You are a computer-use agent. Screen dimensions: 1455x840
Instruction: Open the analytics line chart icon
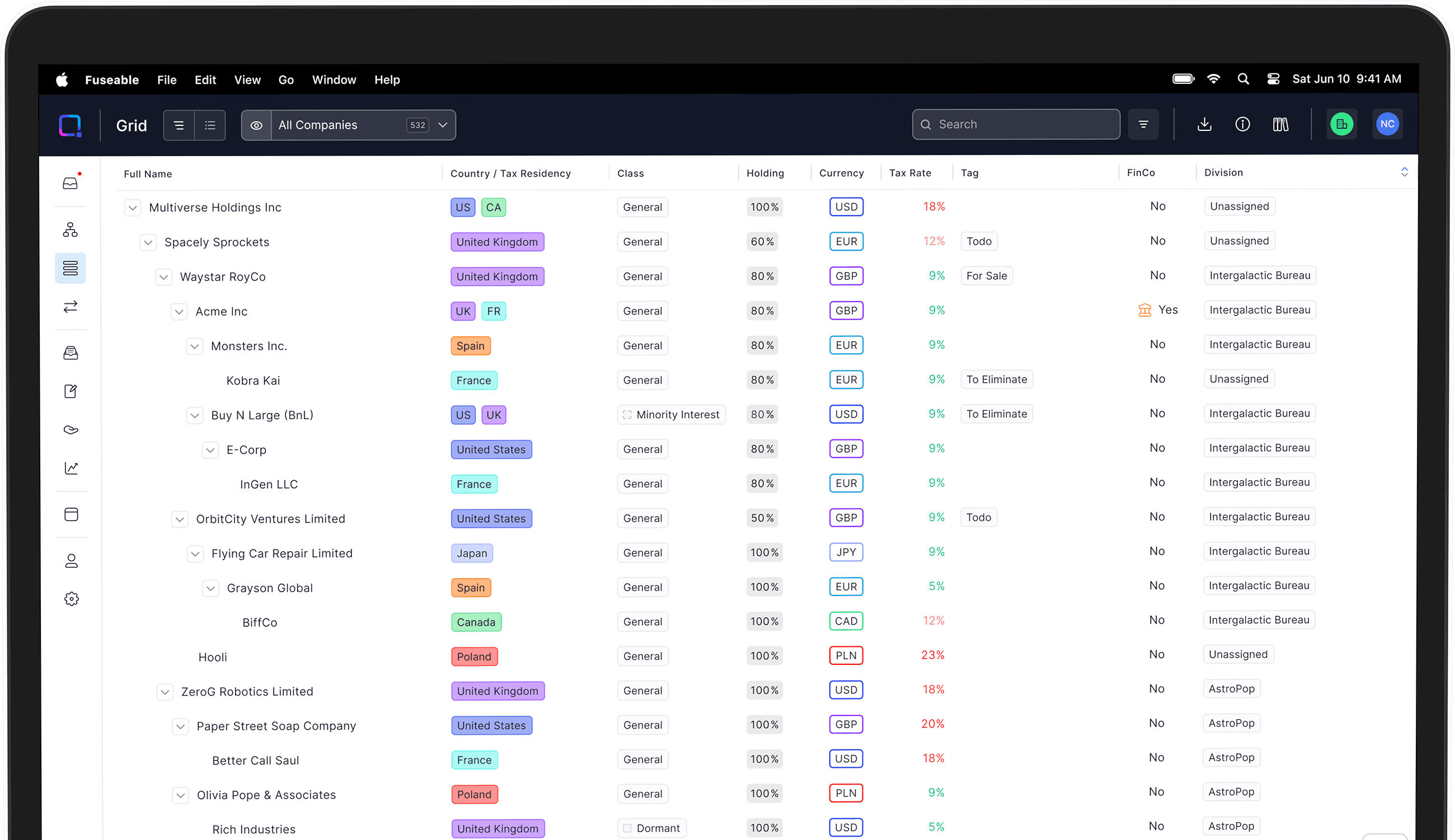pos(71,468)
